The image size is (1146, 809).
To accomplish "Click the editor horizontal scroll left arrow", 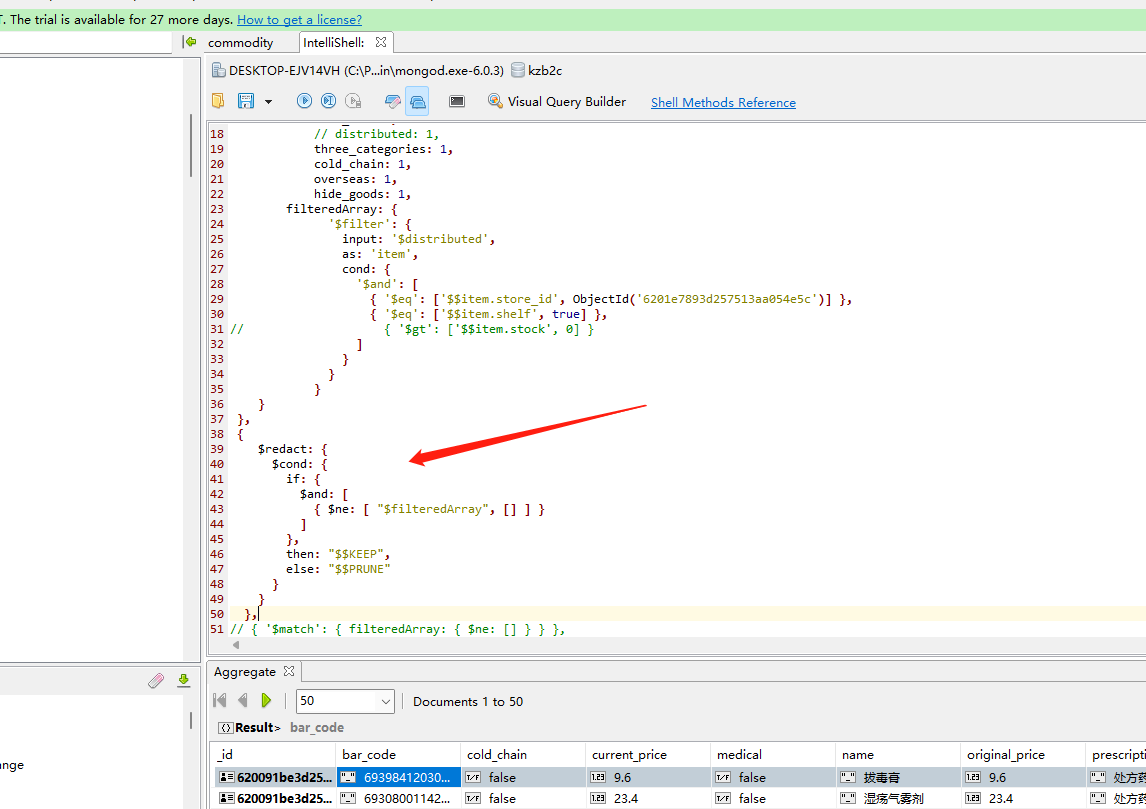I will click(x=236, y=645).
